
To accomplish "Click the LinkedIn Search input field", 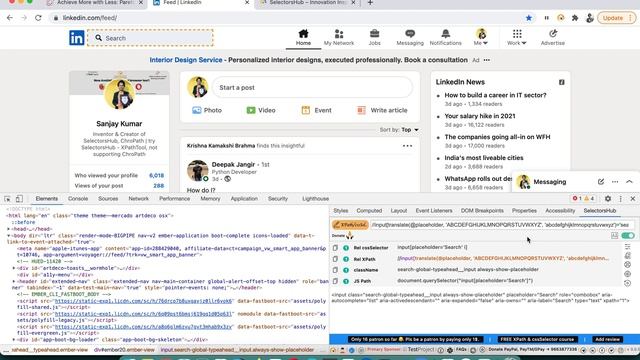I will tap(150, 38).
